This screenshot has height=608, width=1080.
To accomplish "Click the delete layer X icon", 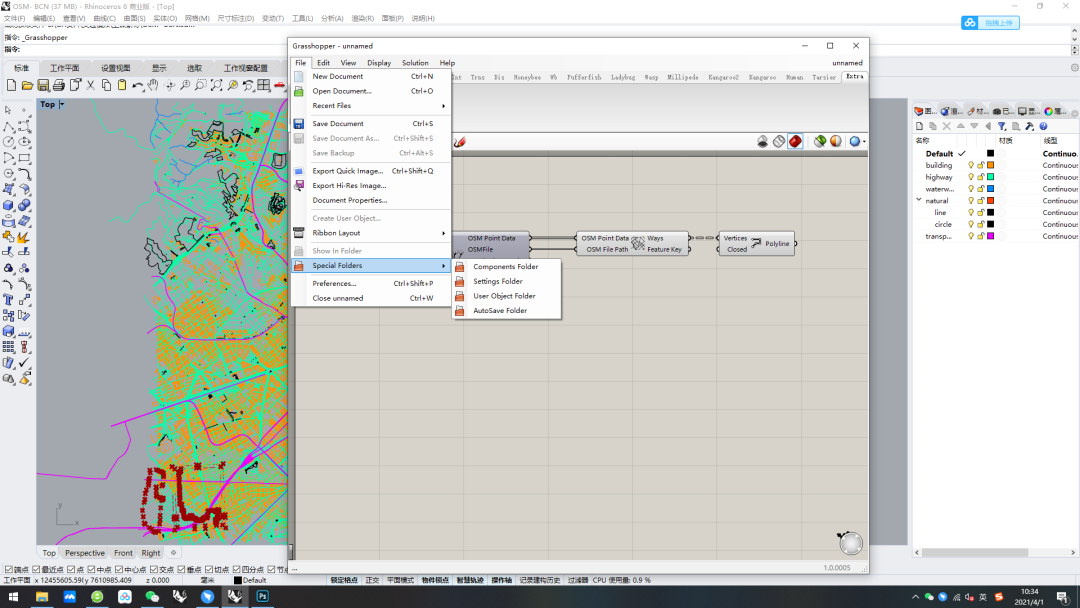I will coord(946,126).
